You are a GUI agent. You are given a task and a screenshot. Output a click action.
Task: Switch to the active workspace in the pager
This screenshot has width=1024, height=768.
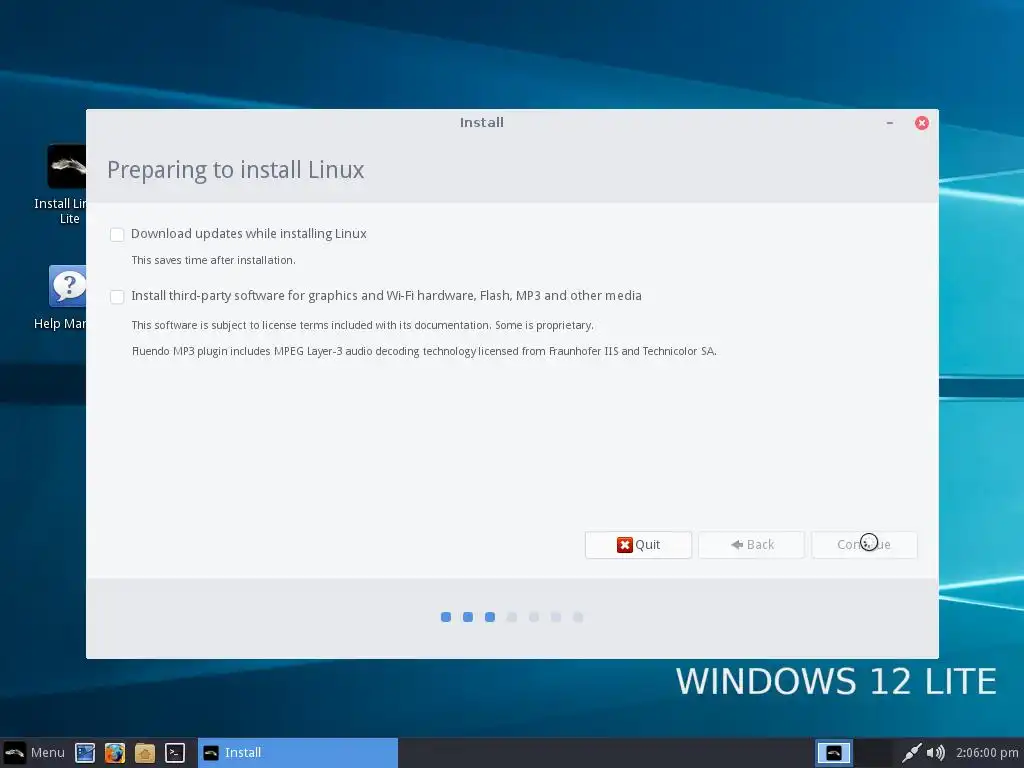(x=834, y=753)
